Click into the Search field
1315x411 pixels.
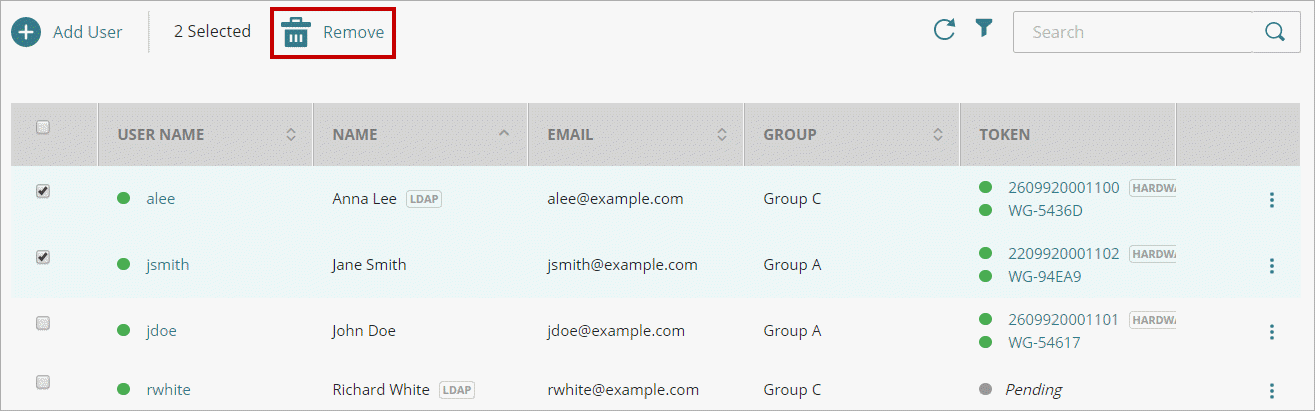(1130, 32)
